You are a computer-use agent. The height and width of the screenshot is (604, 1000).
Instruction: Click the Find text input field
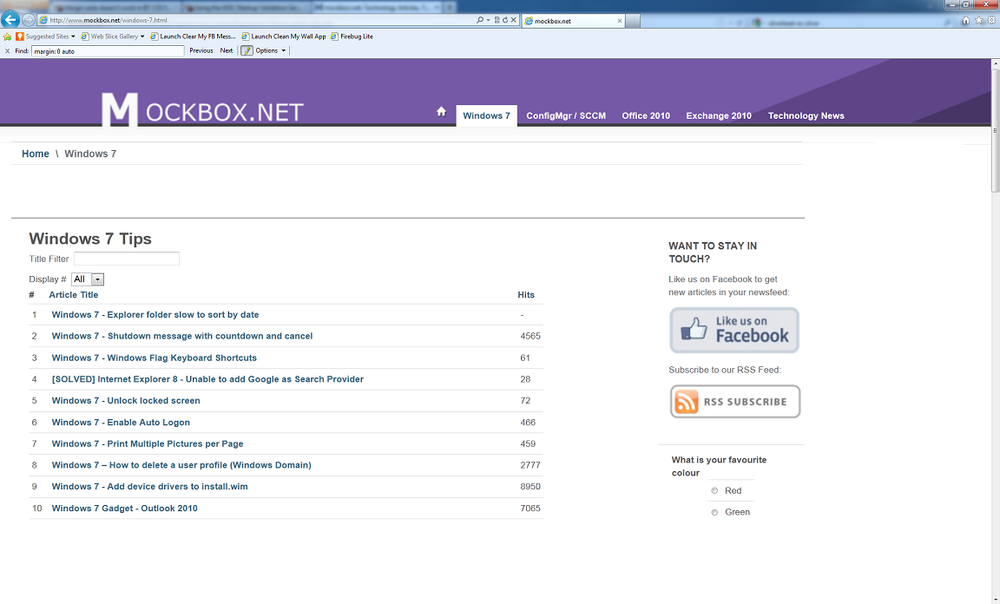108,51
